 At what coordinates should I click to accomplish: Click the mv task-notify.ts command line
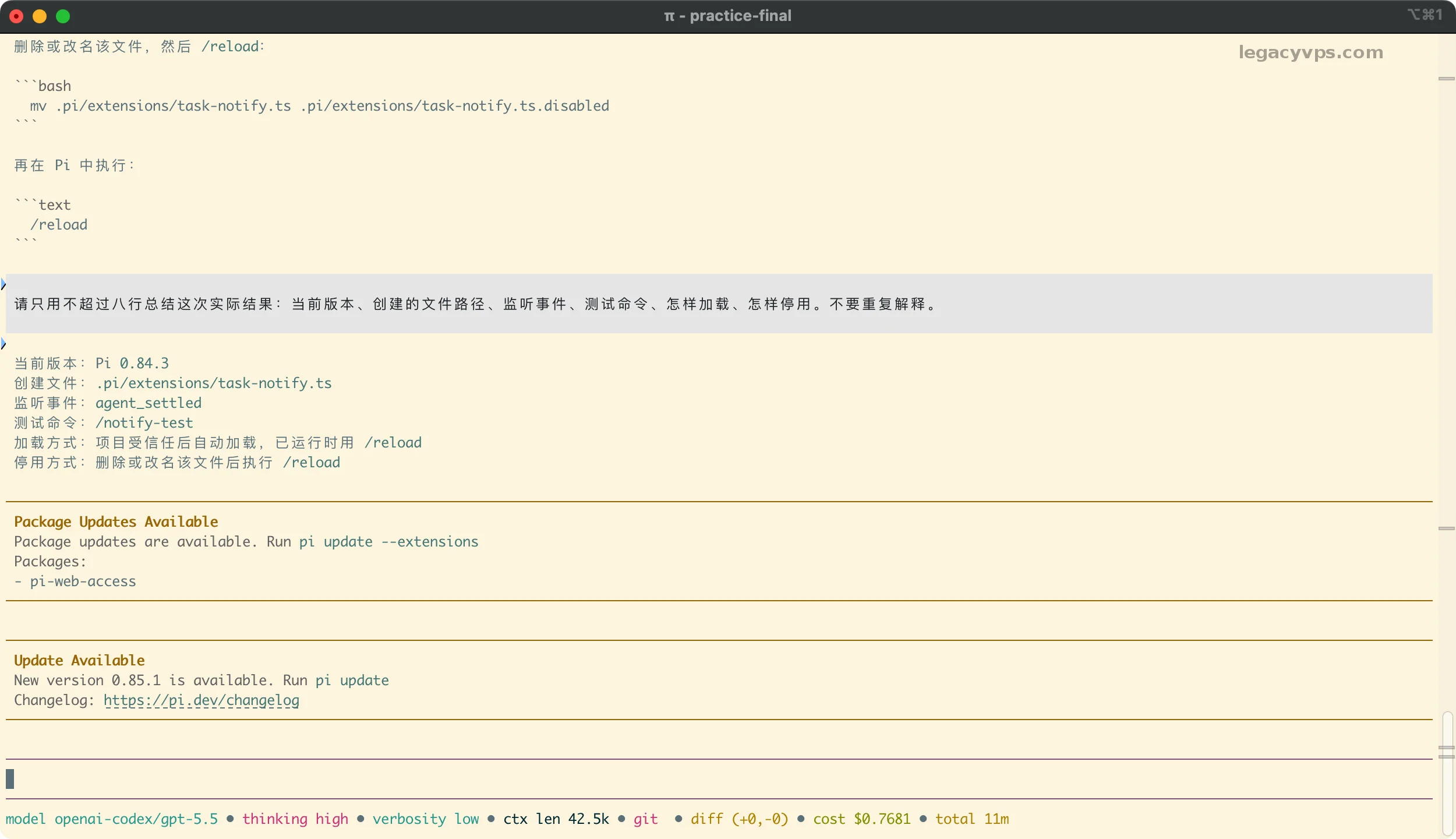(x=319, y=105)
